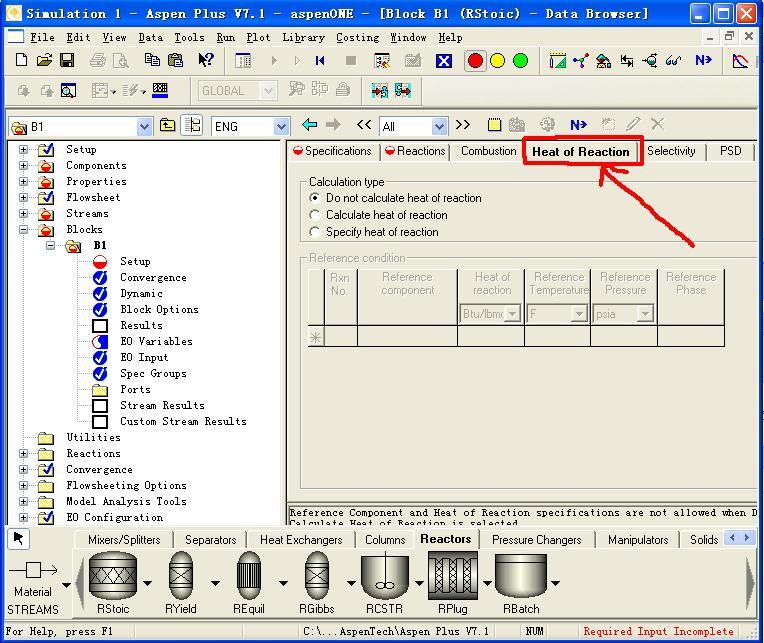This screenshot has height=643, width=764.
Task: Open the All input filter dropdown
Action: 439,127
